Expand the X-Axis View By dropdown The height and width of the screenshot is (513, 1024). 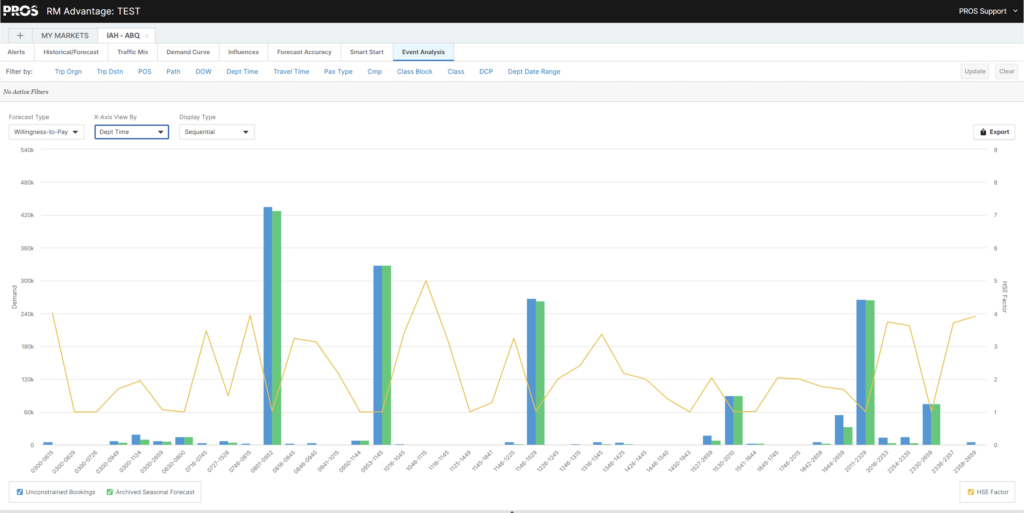pyautogui.click(x=131, y=132)
